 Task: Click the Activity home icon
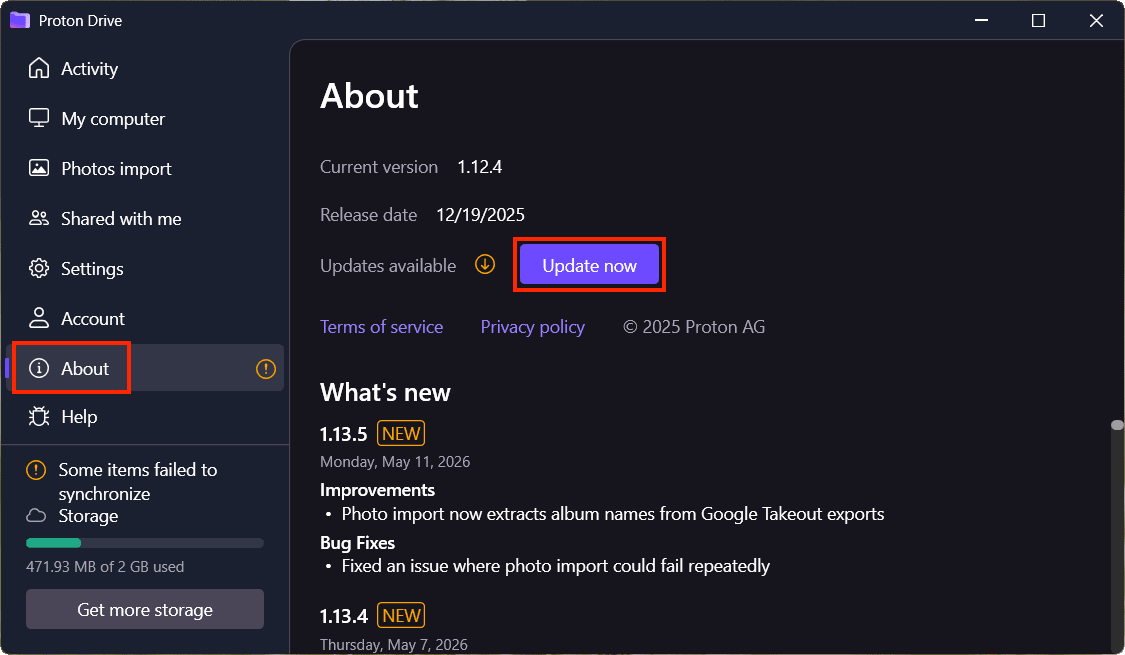(39, 68)
